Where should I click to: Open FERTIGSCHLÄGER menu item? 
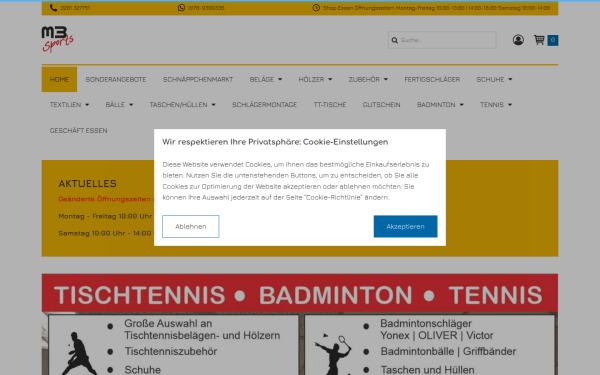pos(432,80)
